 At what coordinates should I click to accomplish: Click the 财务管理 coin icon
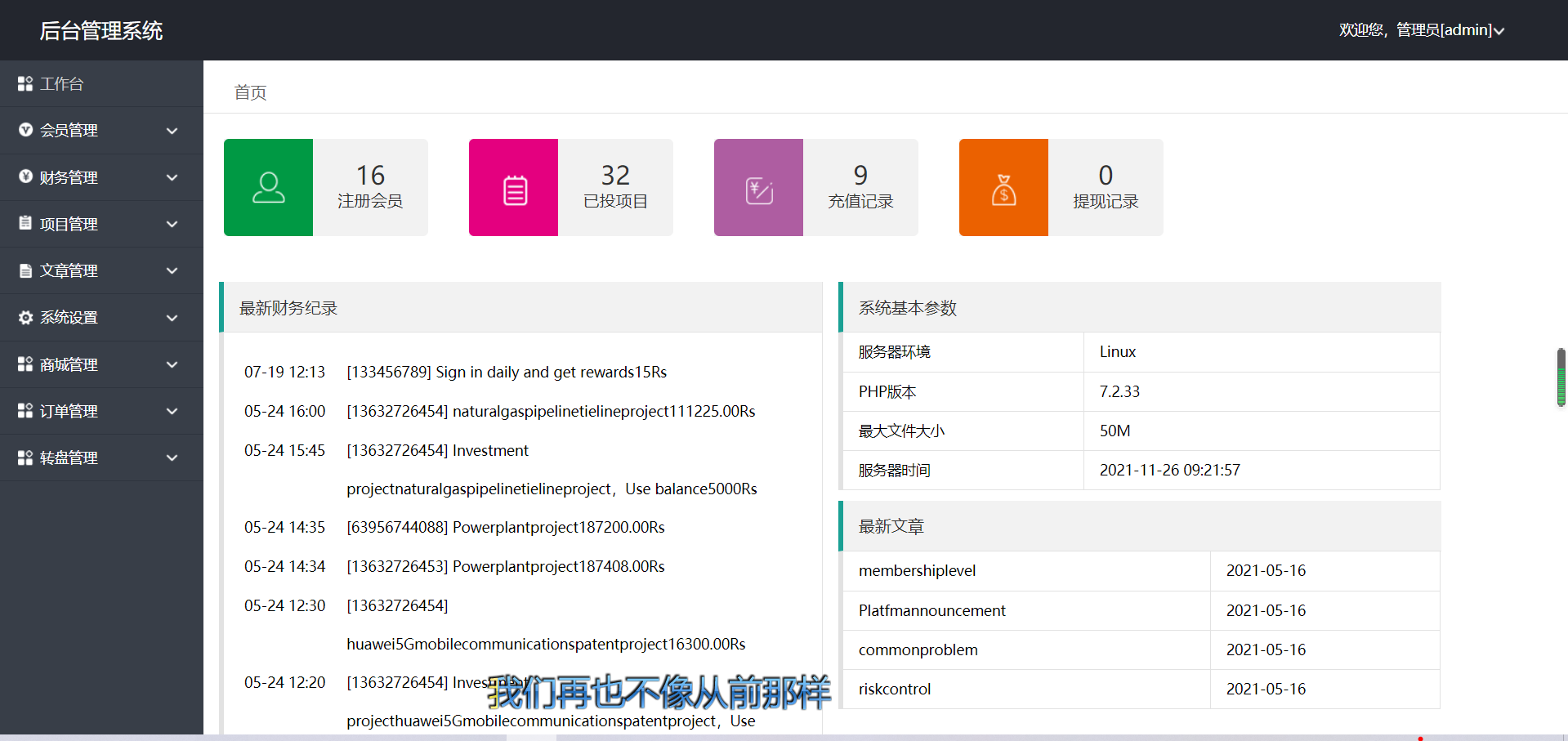(x=25, y=177)
